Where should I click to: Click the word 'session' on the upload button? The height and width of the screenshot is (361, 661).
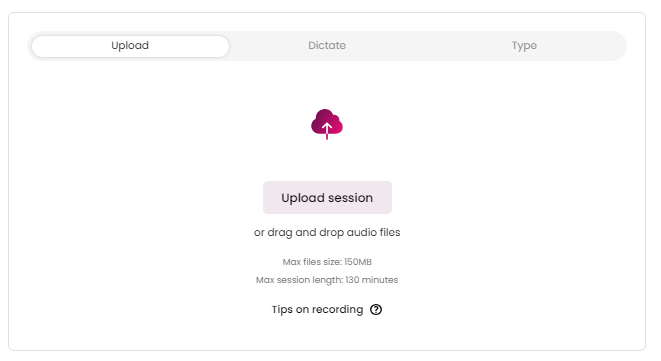[x=350, y=198]
